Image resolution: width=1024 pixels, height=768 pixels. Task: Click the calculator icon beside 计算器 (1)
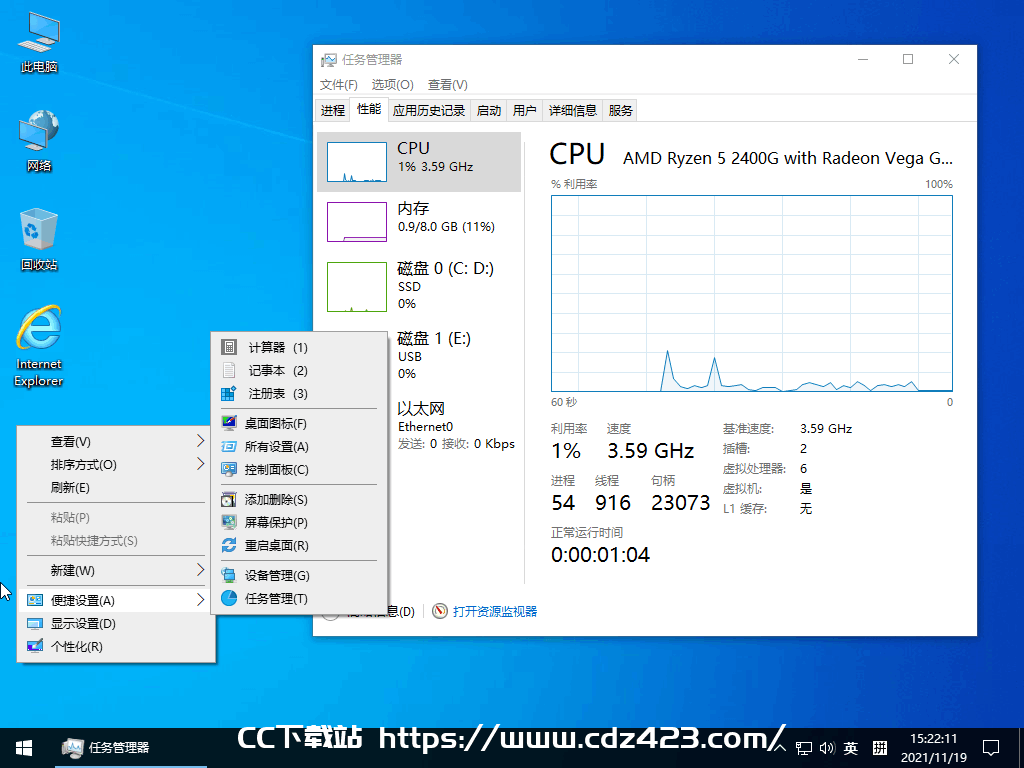[x=229, y=347]
